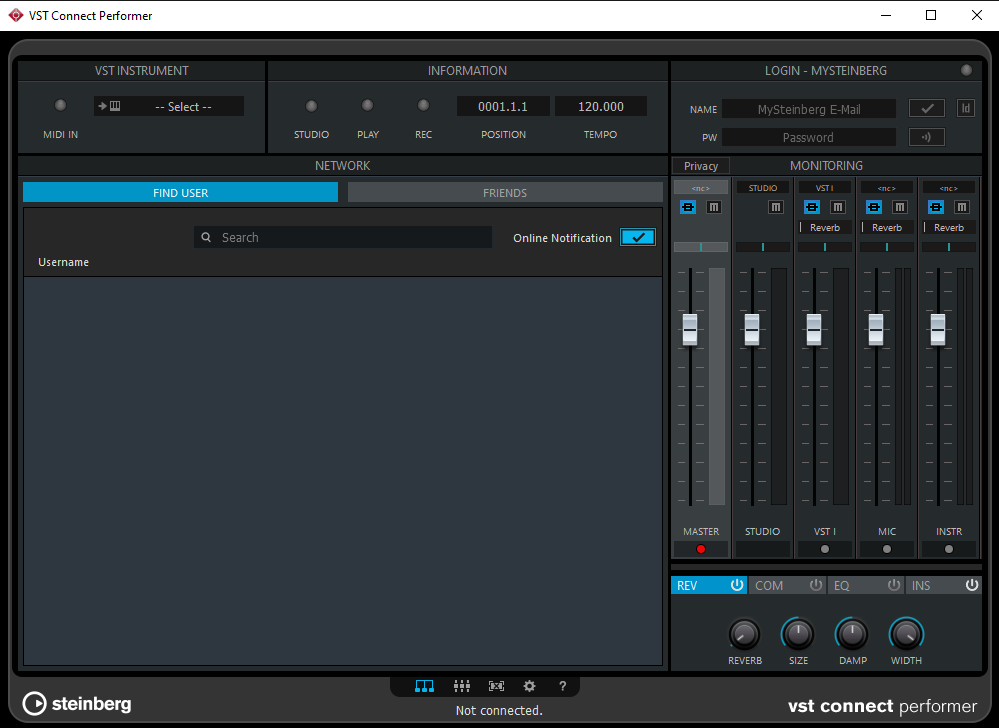This screenshot has width=999, height=728.
Task: Click the remember-login checkmark button
Action: [x=926, y=108]
